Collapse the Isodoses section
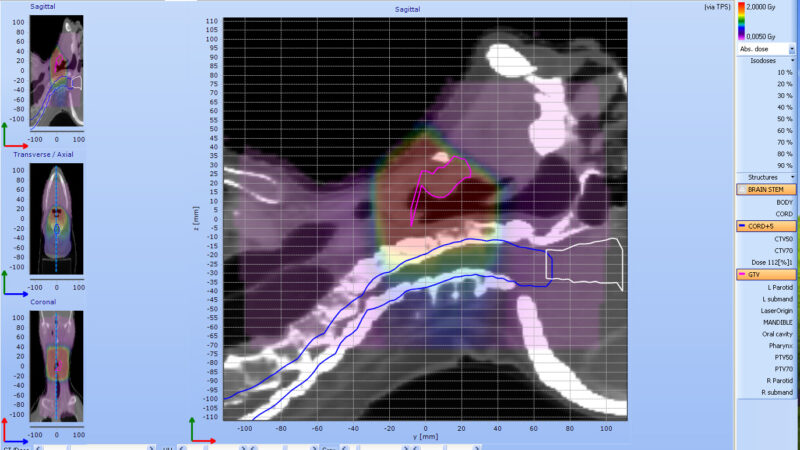The image size is (800, 450). coord(793,61)
